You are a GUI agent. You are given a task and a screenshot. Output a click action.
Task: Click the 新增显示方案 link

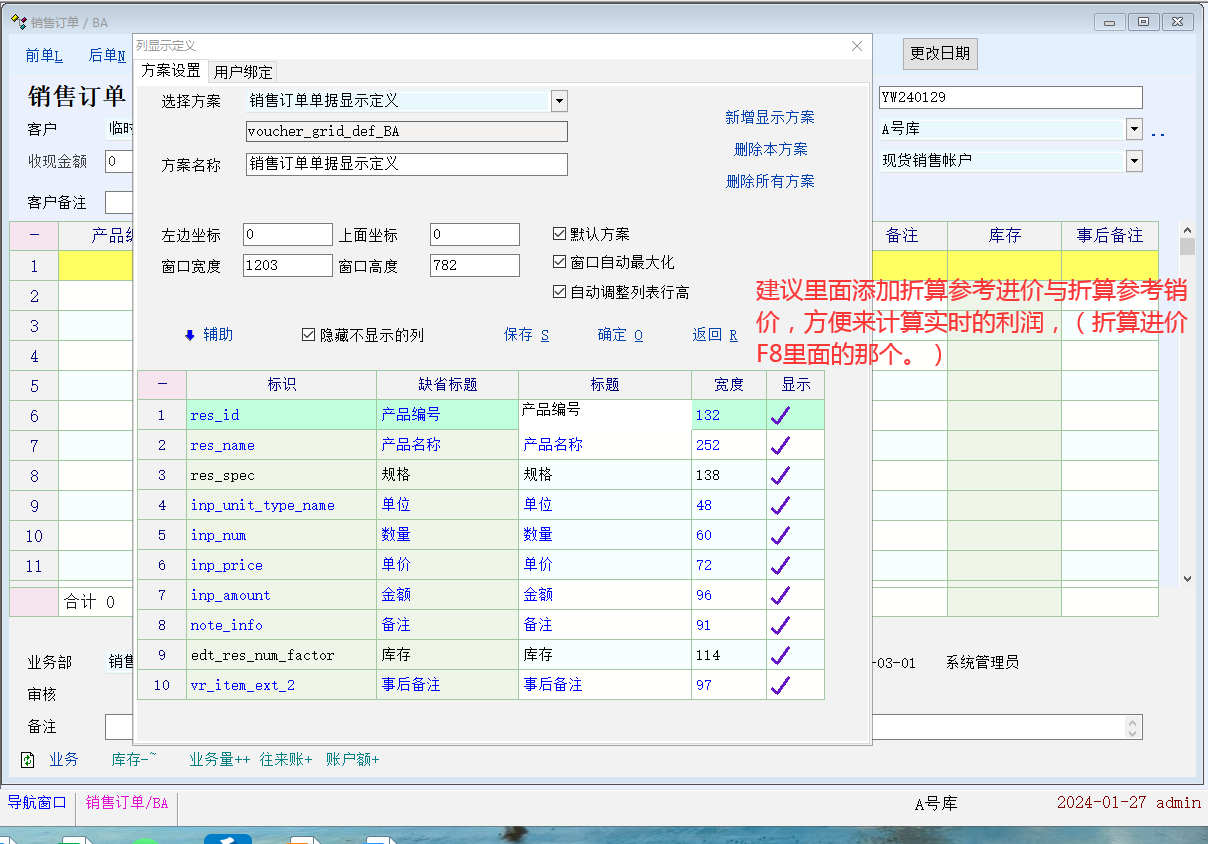pyautogui.click(x=769, y=117)
